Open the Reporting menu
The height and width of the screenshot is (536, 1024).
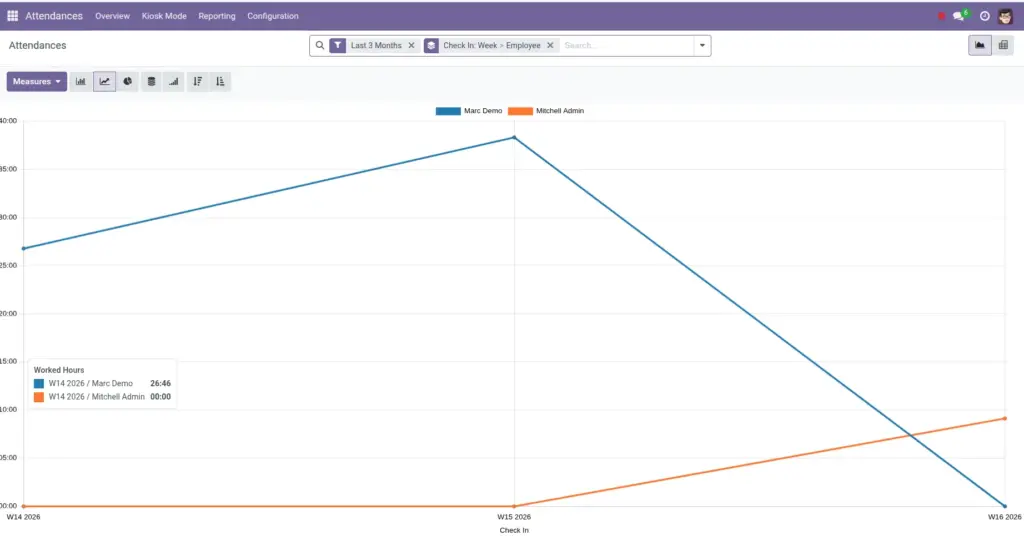pos(217,16)
